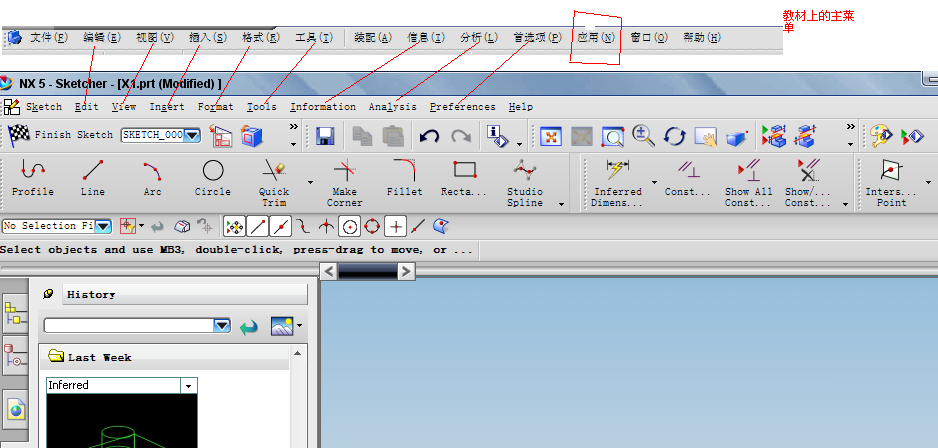This screenshot has width=938, height=448.
Task: Open the Internet Explorer sidebar tab
Action: 16,409
